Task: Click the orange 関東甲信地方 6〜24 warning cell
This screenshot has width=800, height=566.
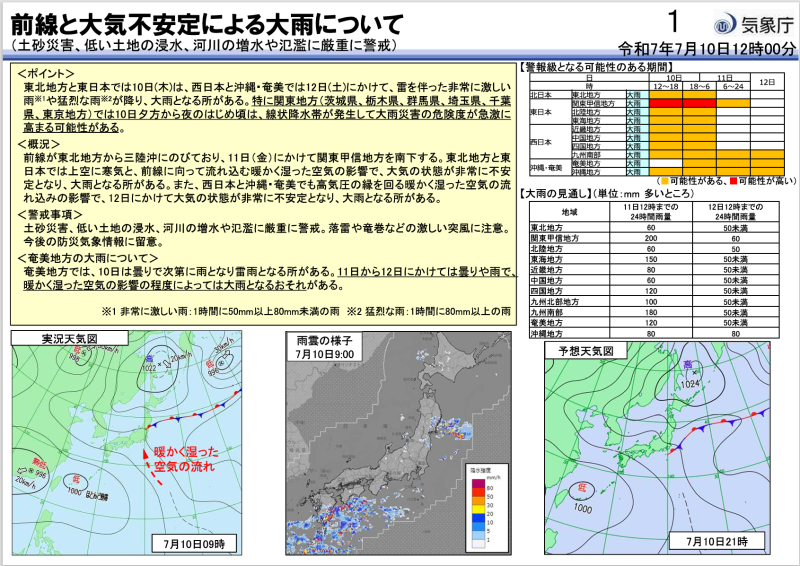Action: click(733, 104)
